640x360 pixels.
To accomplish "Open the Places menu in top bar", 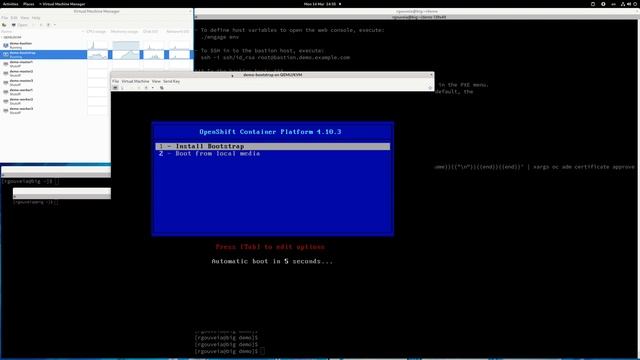I will pos(29,4).
